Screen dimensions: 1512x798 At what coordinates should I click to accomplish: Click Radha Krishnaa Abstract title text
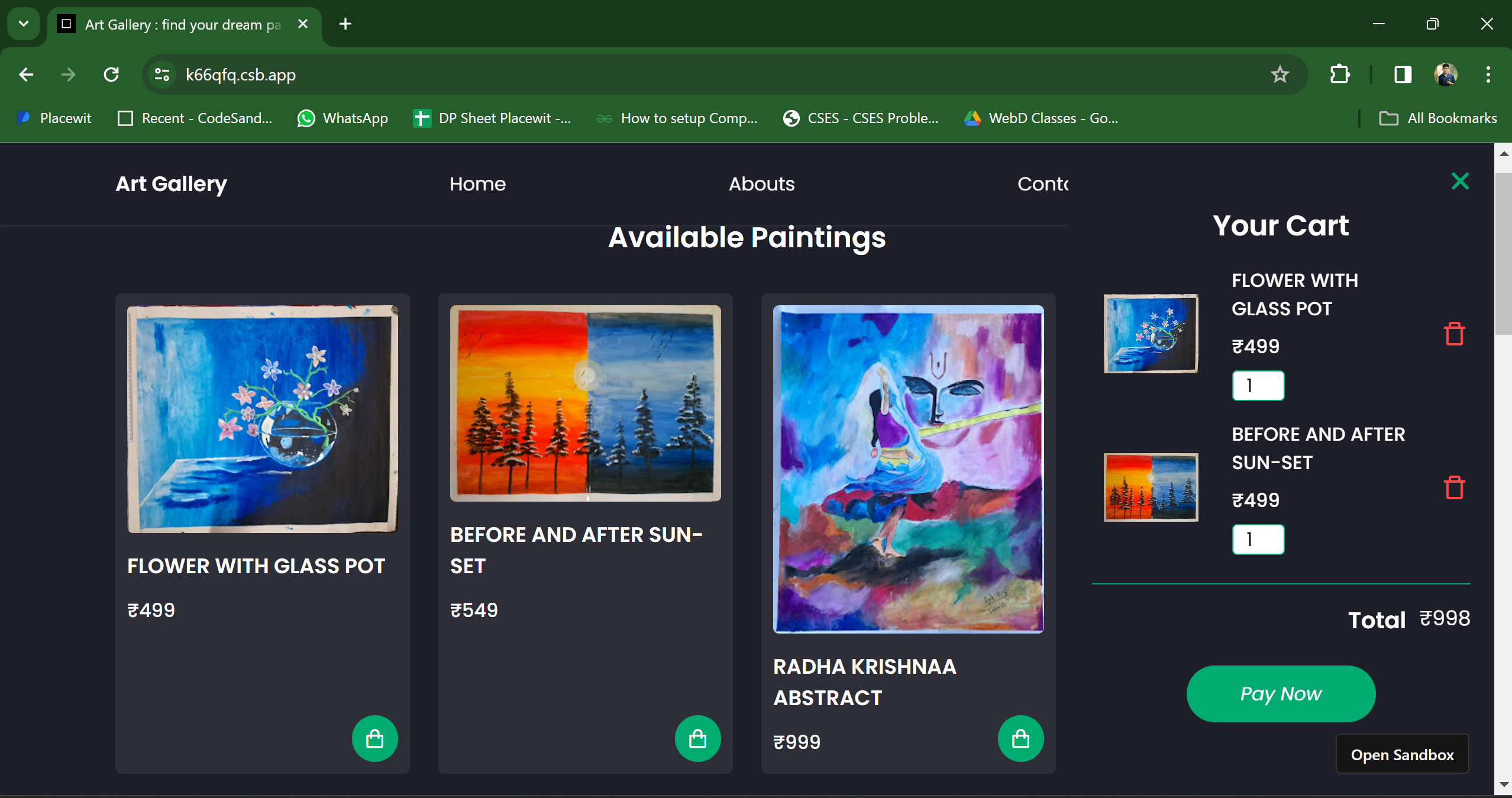coord(865,682)
